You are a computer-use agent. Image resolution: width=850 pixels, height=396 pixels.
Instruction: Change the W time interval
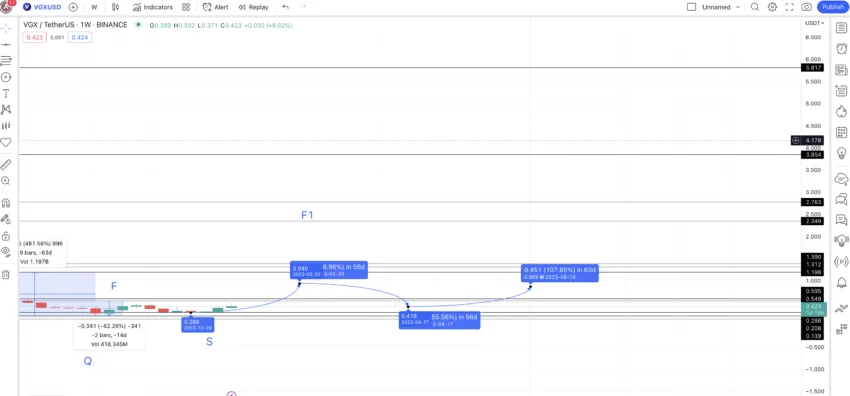[x=94, y=7]
